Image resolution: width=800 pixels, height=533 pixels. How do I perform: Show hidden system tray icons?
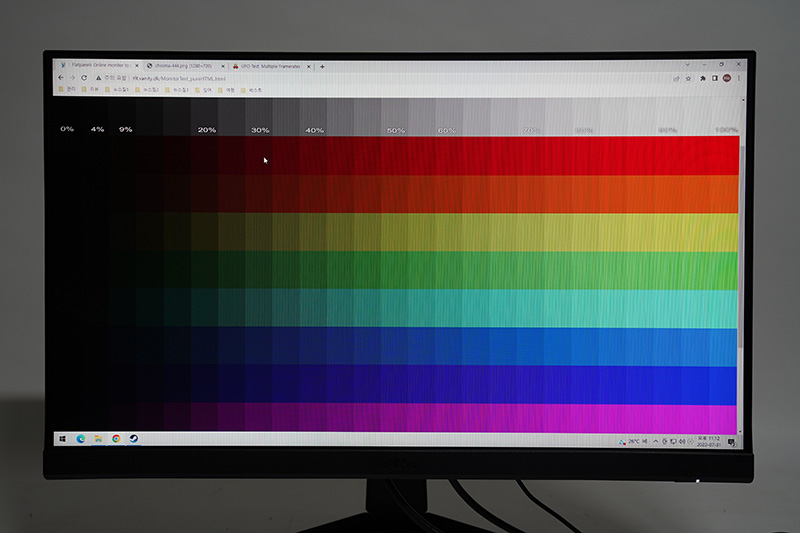tap(656, 442)
